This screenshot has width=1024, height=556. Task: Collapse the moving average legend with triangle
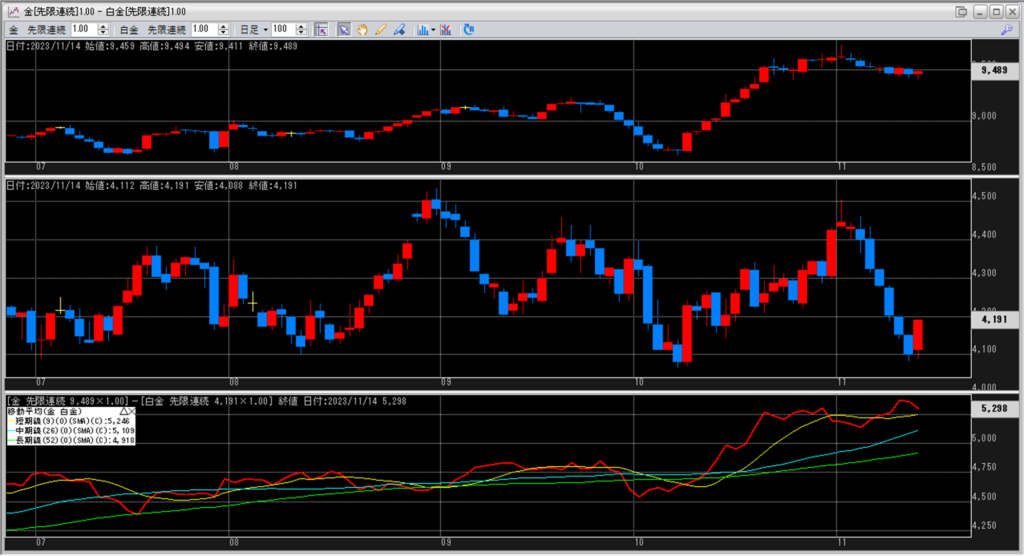click(123, 411)
